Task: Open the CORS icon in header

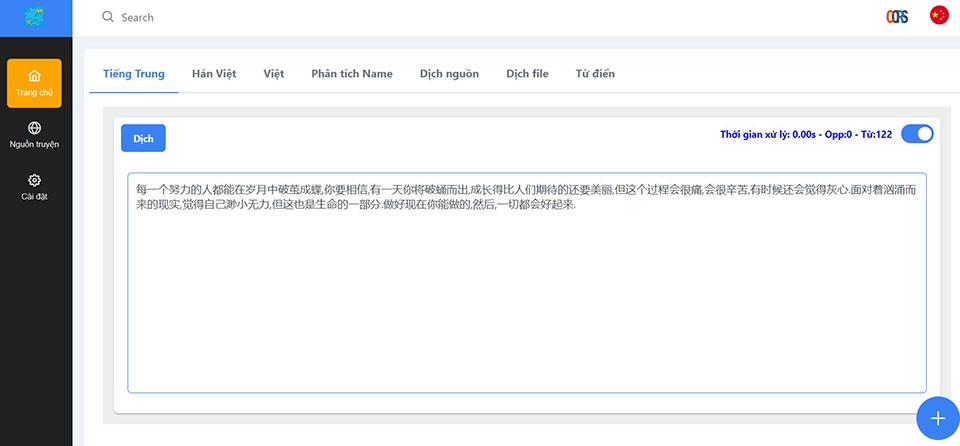Action: tap(897, 17)
